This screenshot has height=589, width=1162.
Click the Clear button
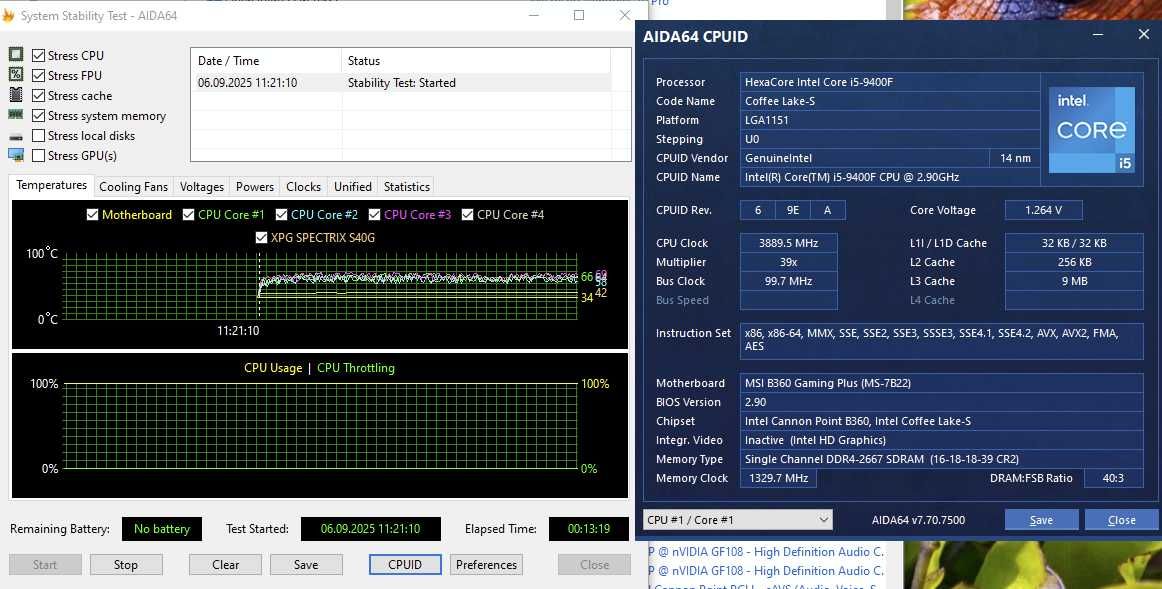(x=225, y=565)
